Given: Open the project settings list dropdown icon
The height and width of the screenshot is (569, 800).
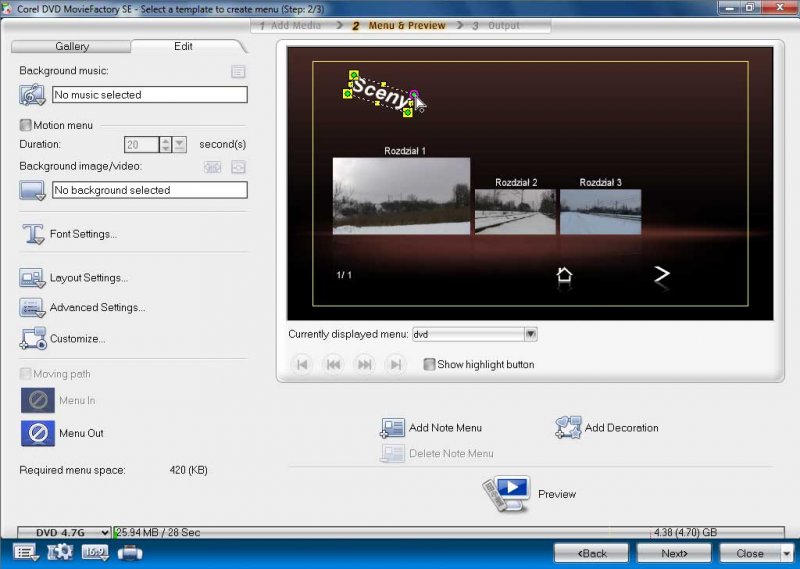Looking at the screenshot, I should point(26,552).
